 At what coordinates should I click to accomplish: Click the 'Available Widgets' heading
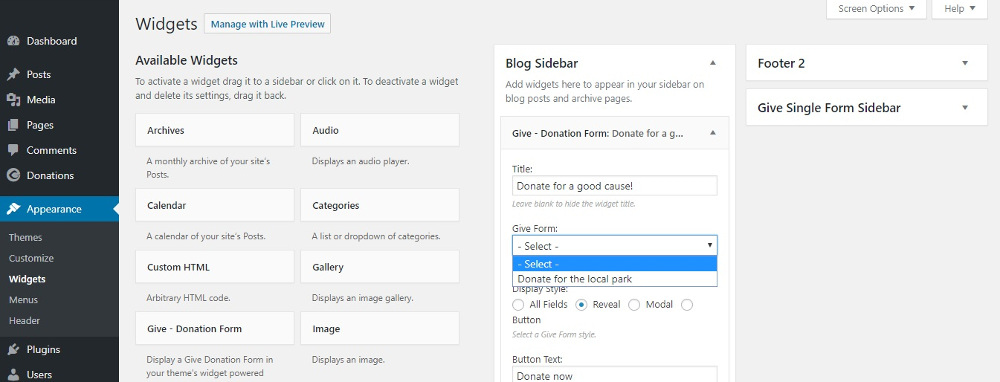(186, 61)
